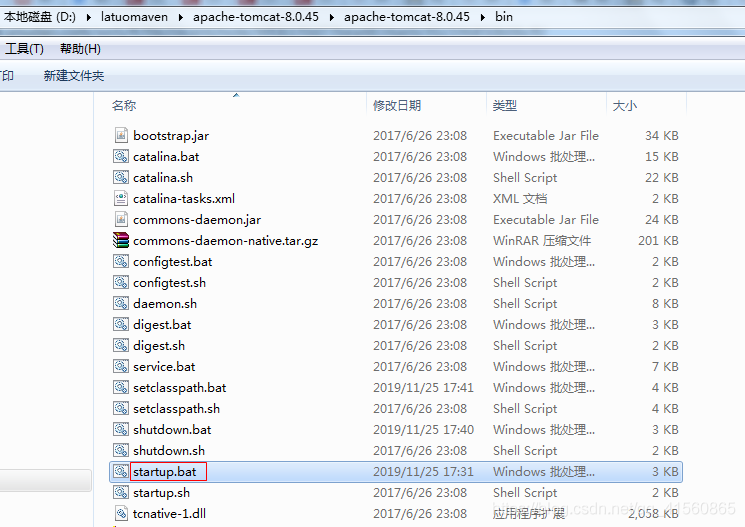745x527 pixels.
Task: Click the 2019/11/25 17:41 date of setclasspath.bat
Action: click(x=423, y=388)
